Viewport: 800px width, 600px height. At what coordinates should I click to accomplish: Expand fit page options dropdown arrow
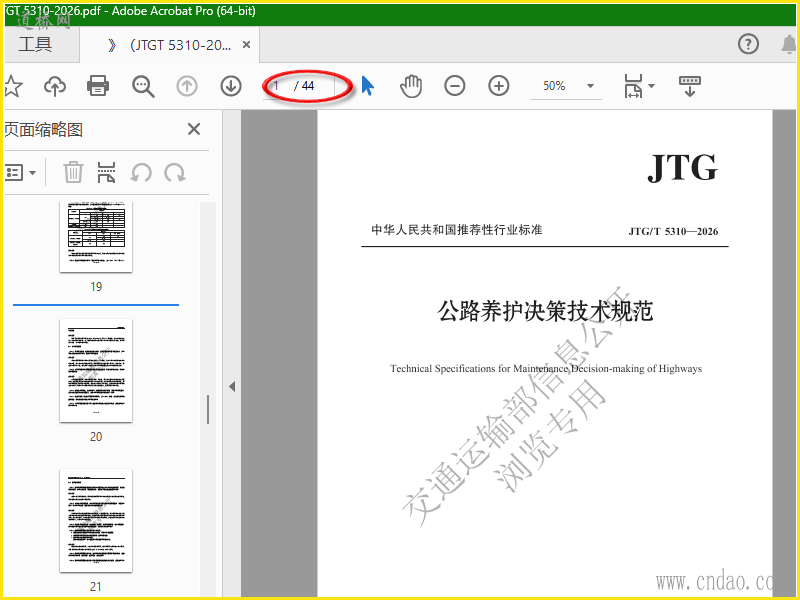coord(651,86)
